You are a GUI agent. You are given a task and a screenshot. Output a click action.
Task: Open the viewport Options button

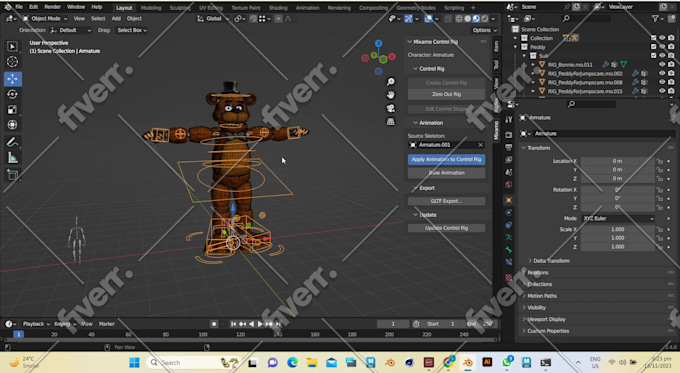[x=484, y=30]
